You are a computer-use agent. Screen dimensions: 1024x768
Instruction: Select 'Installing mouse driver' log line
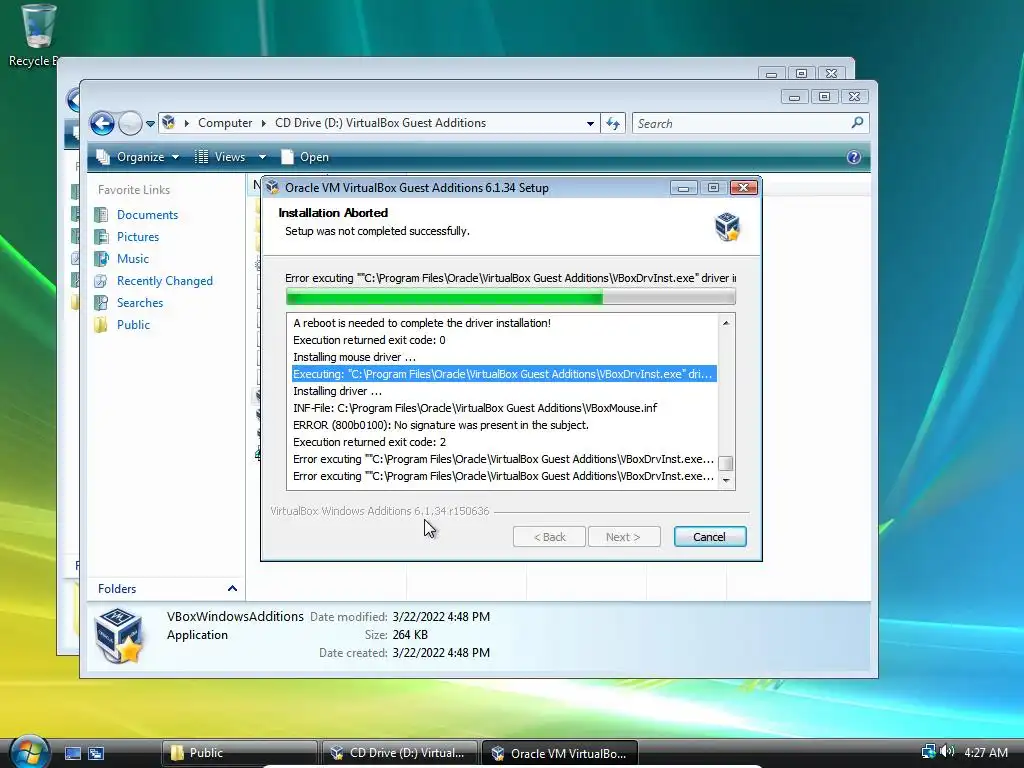tap(355, 357)
